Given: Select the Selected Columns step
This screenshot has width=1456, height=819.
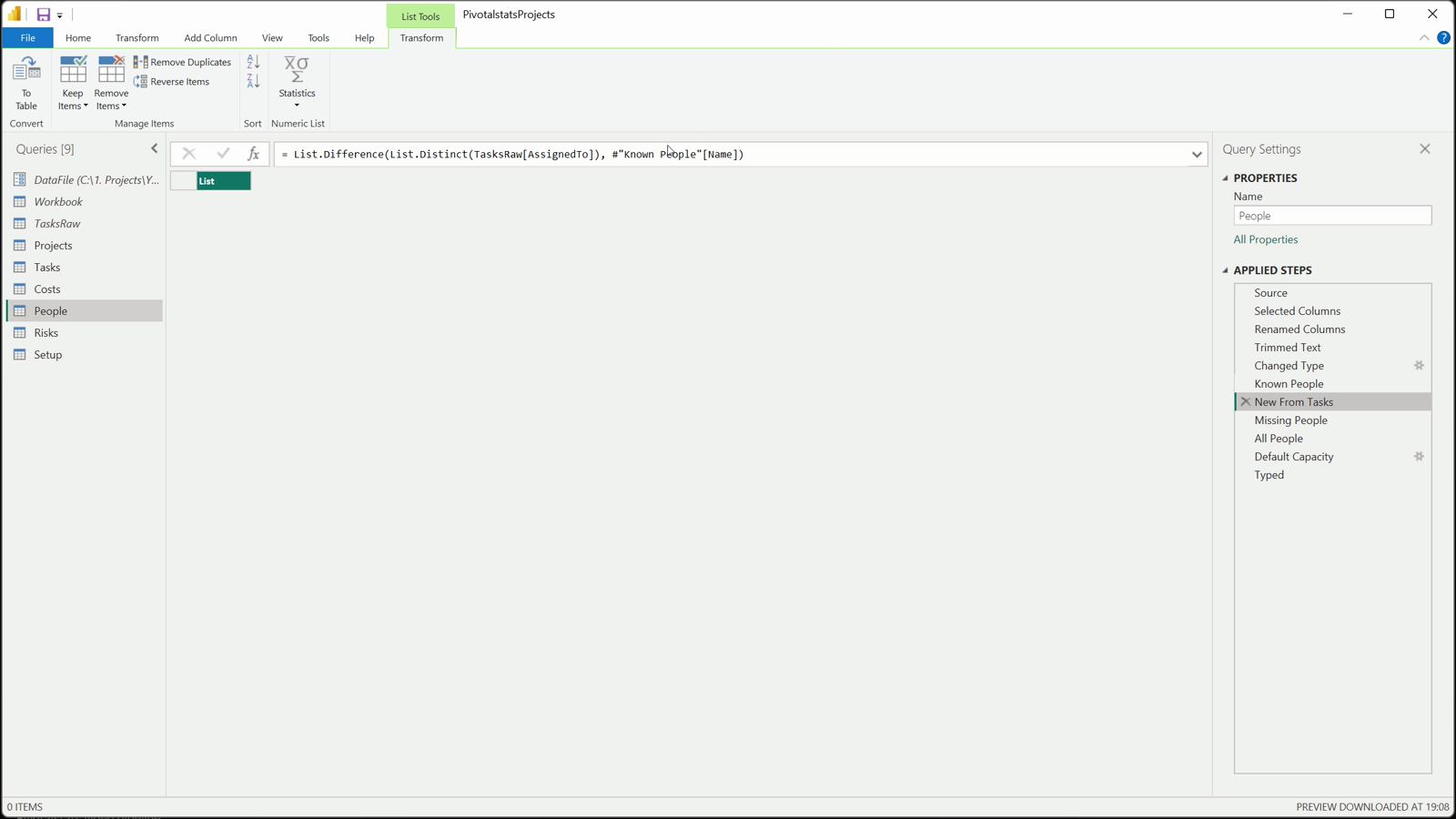Looking at the screenshot, I should [x=1332, y=310].
